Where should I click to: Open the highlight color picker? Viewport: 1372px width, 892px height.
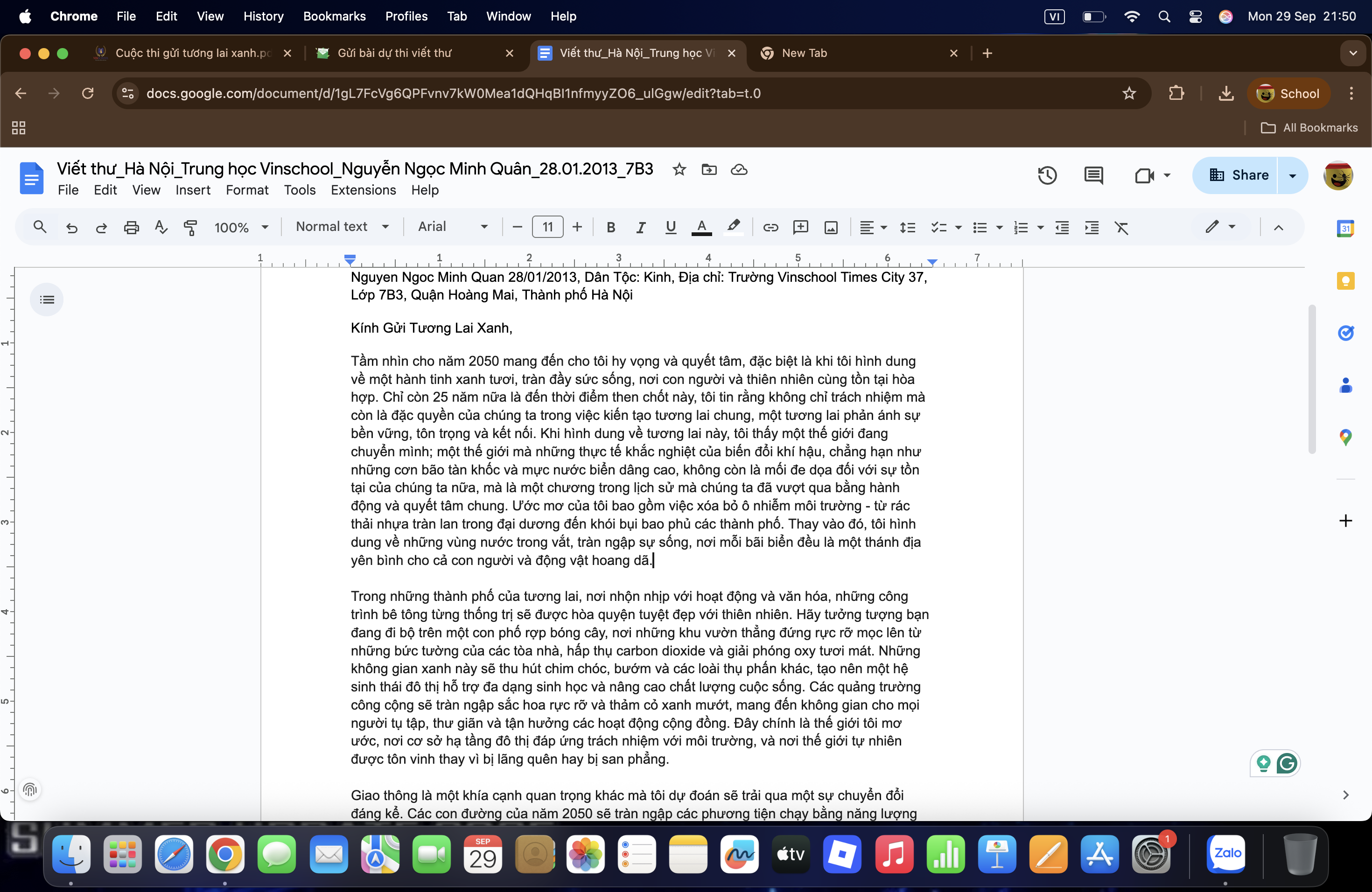(x=733, y=227)
